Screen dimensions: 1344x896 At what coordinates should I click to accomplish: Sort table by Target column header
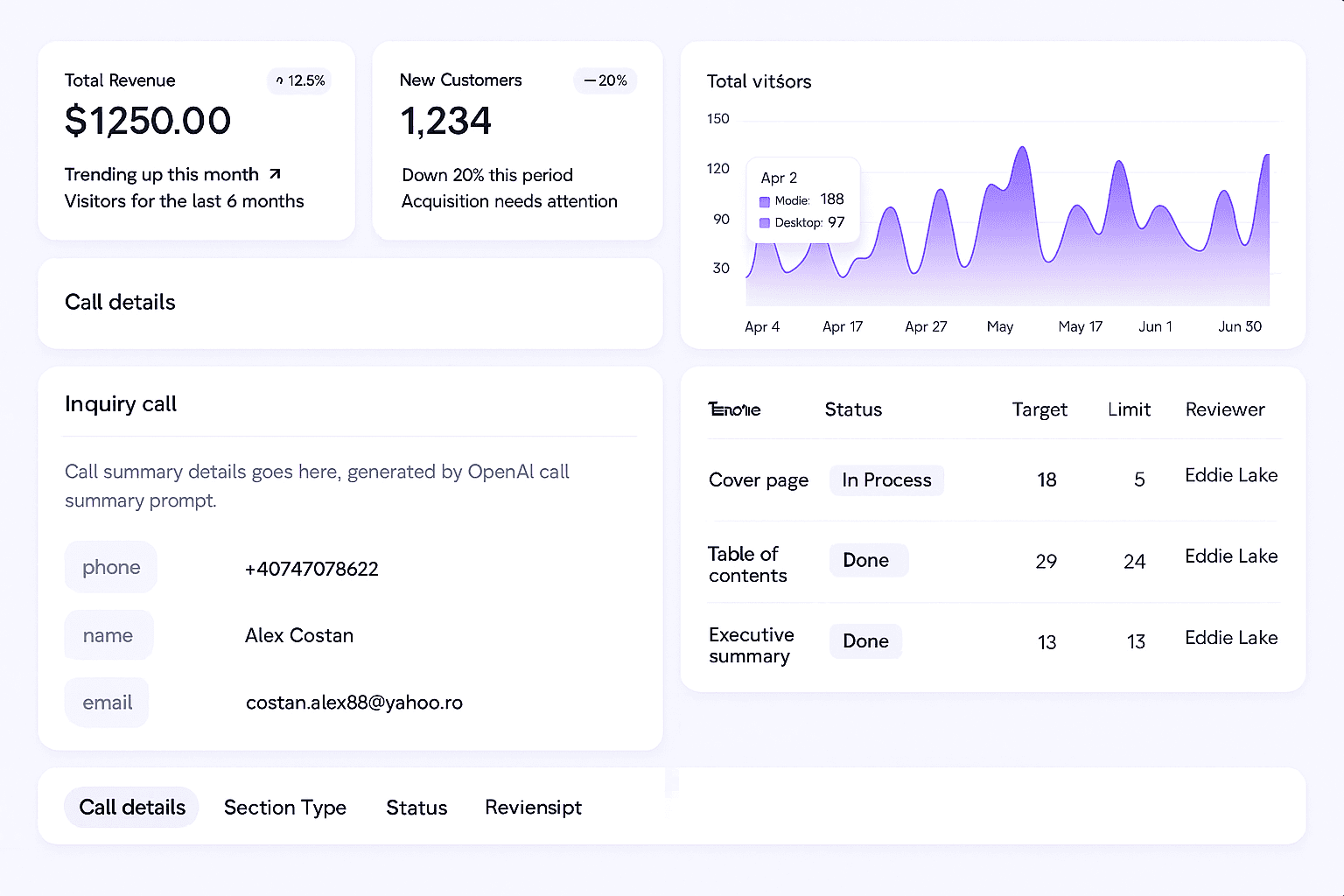1039,409
